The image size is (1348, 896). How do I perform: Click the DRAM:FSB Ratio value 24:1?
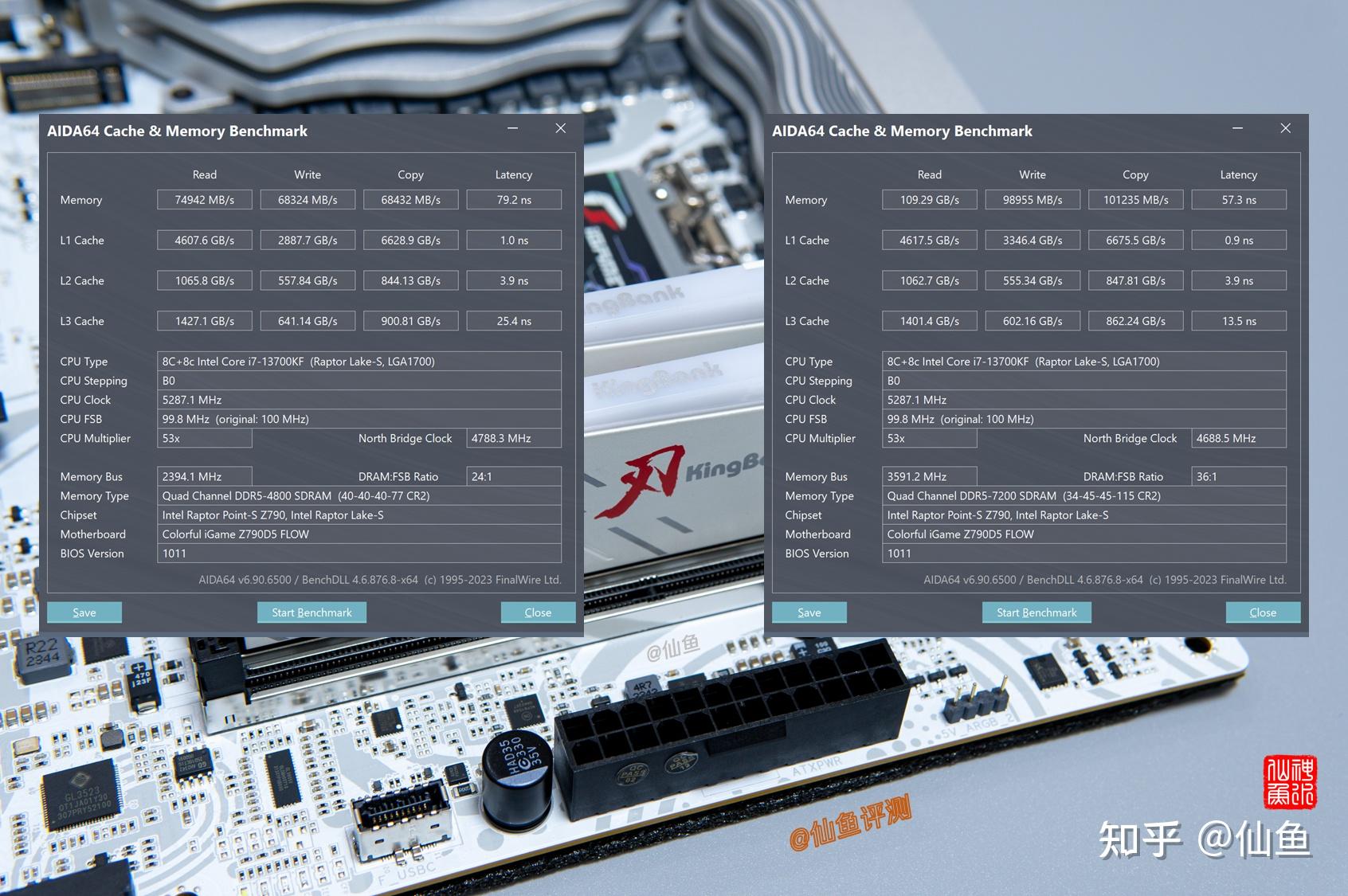click(x=514, y=475)
